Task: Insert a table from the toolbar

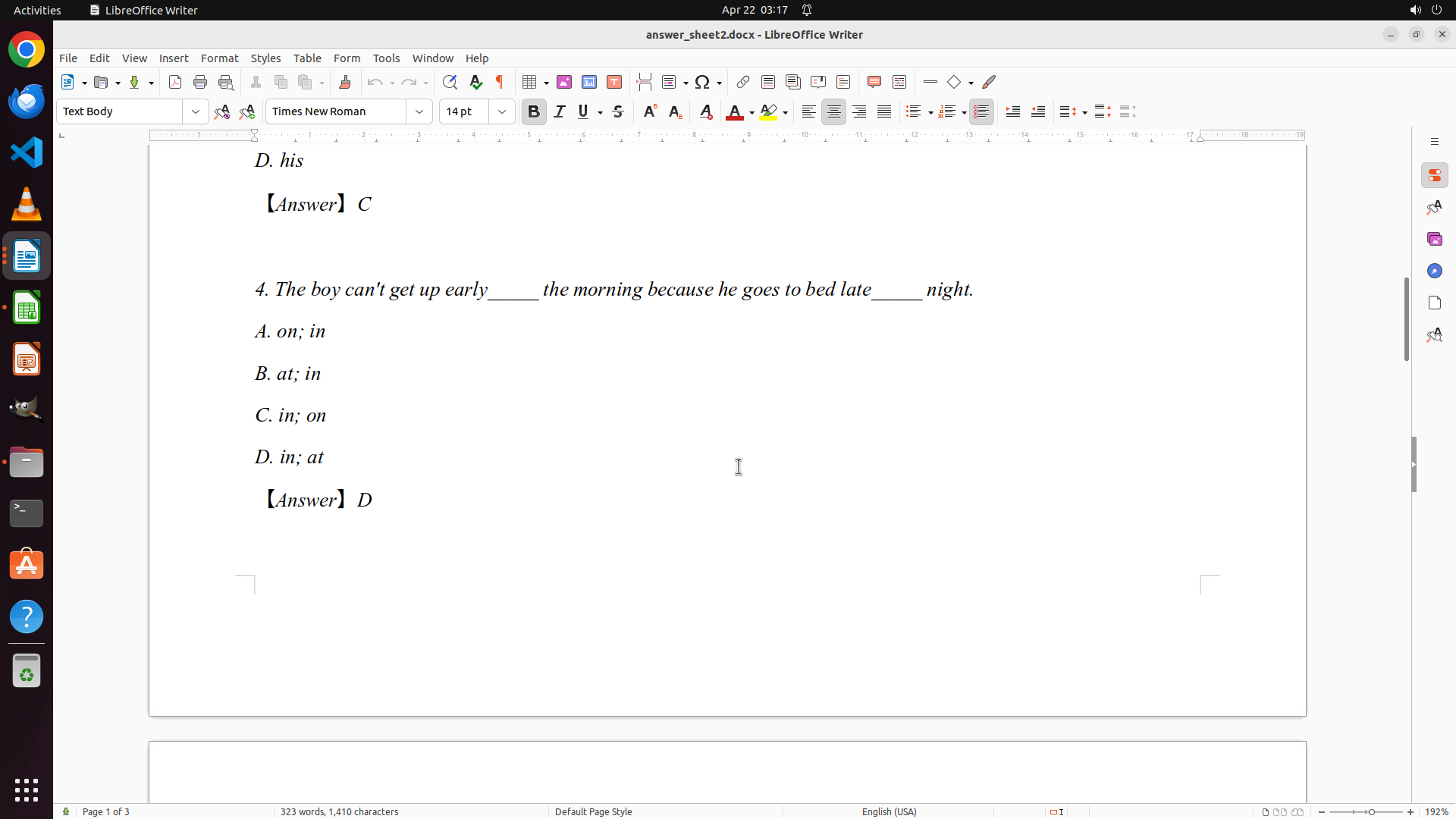Action: 530,82
